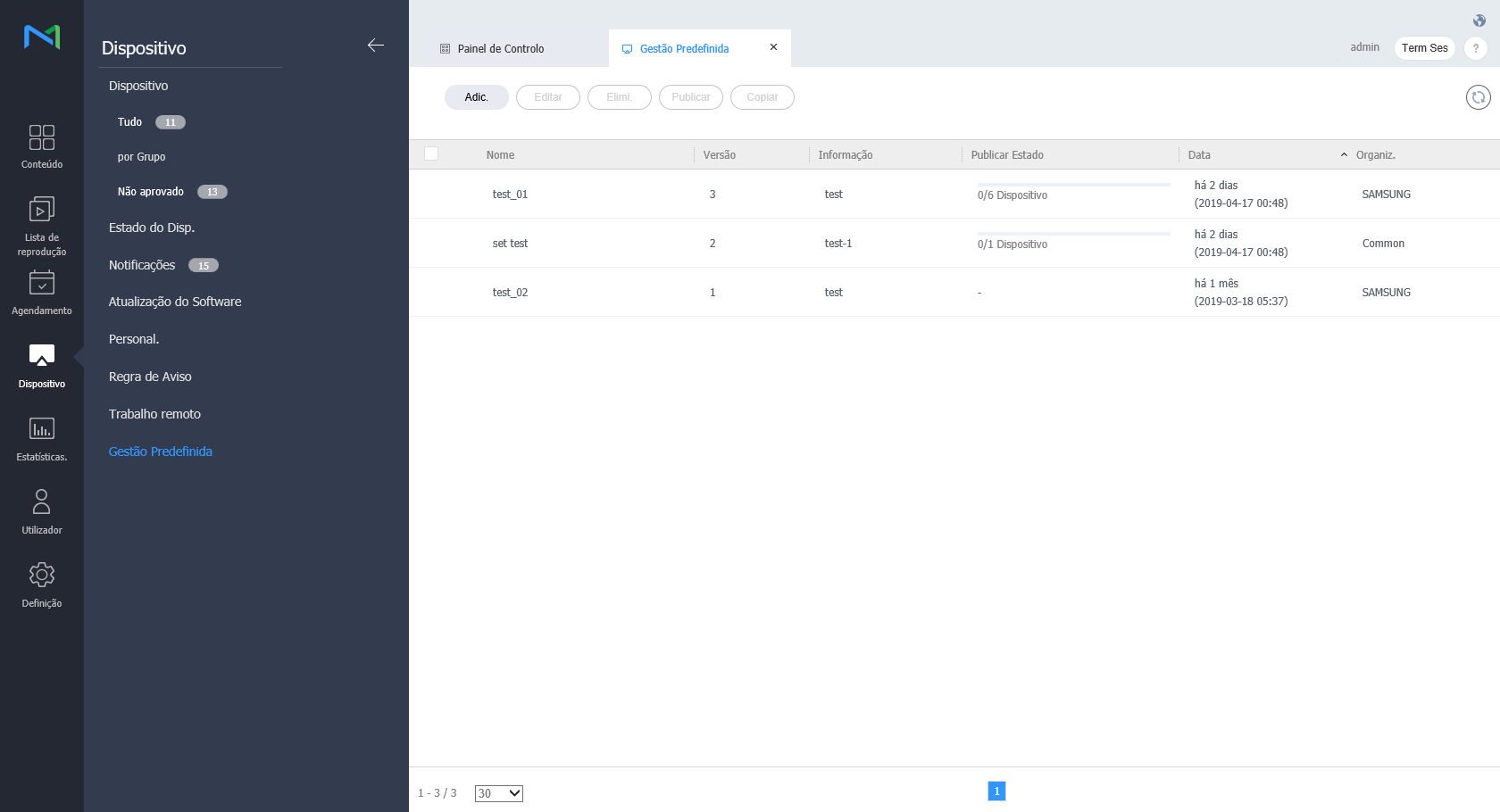Click the Adic. button
1500x812 pixels.
click(x=476, y=97)
